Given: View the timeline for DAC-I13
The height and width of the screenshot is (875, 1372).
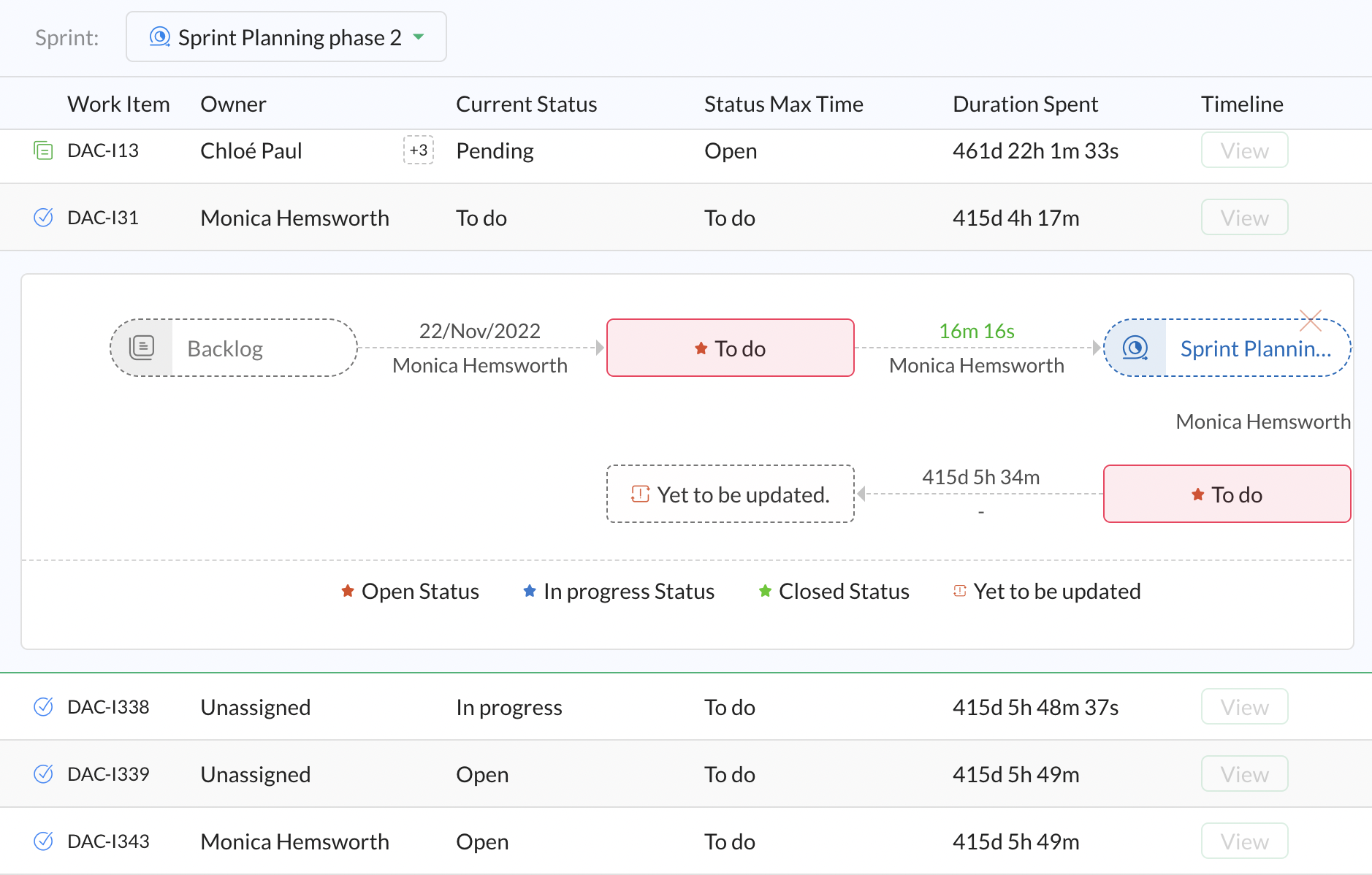Looking at the screenshot, I should click(1244, 150).
